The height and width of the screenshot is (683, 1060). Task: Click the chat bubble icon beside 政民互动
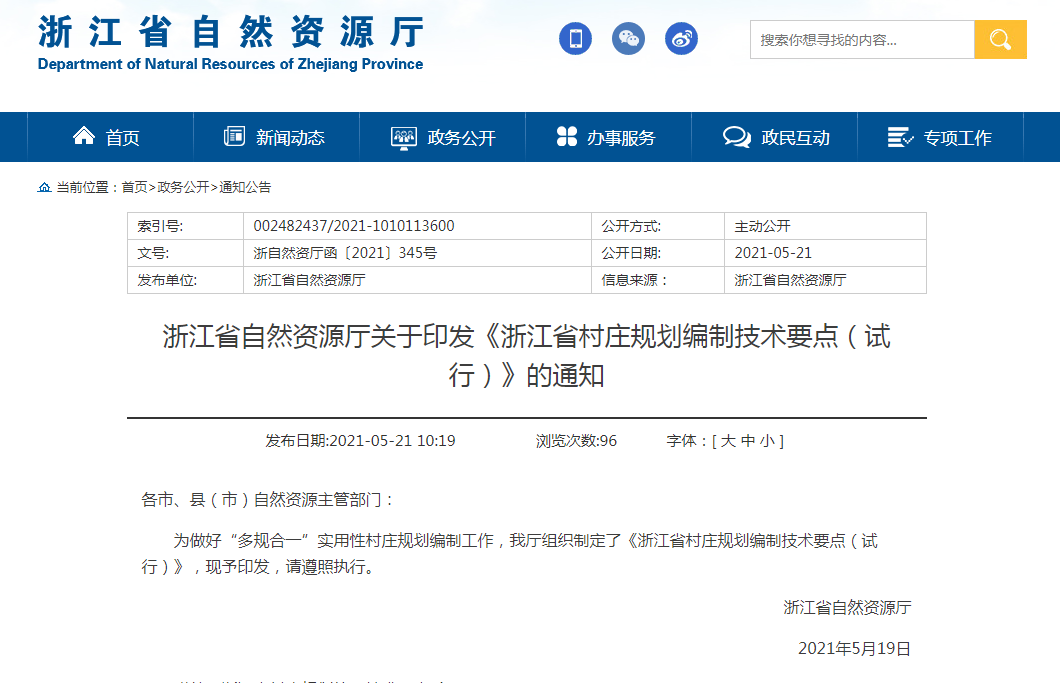pyautogui.click(x=736, y=137)
